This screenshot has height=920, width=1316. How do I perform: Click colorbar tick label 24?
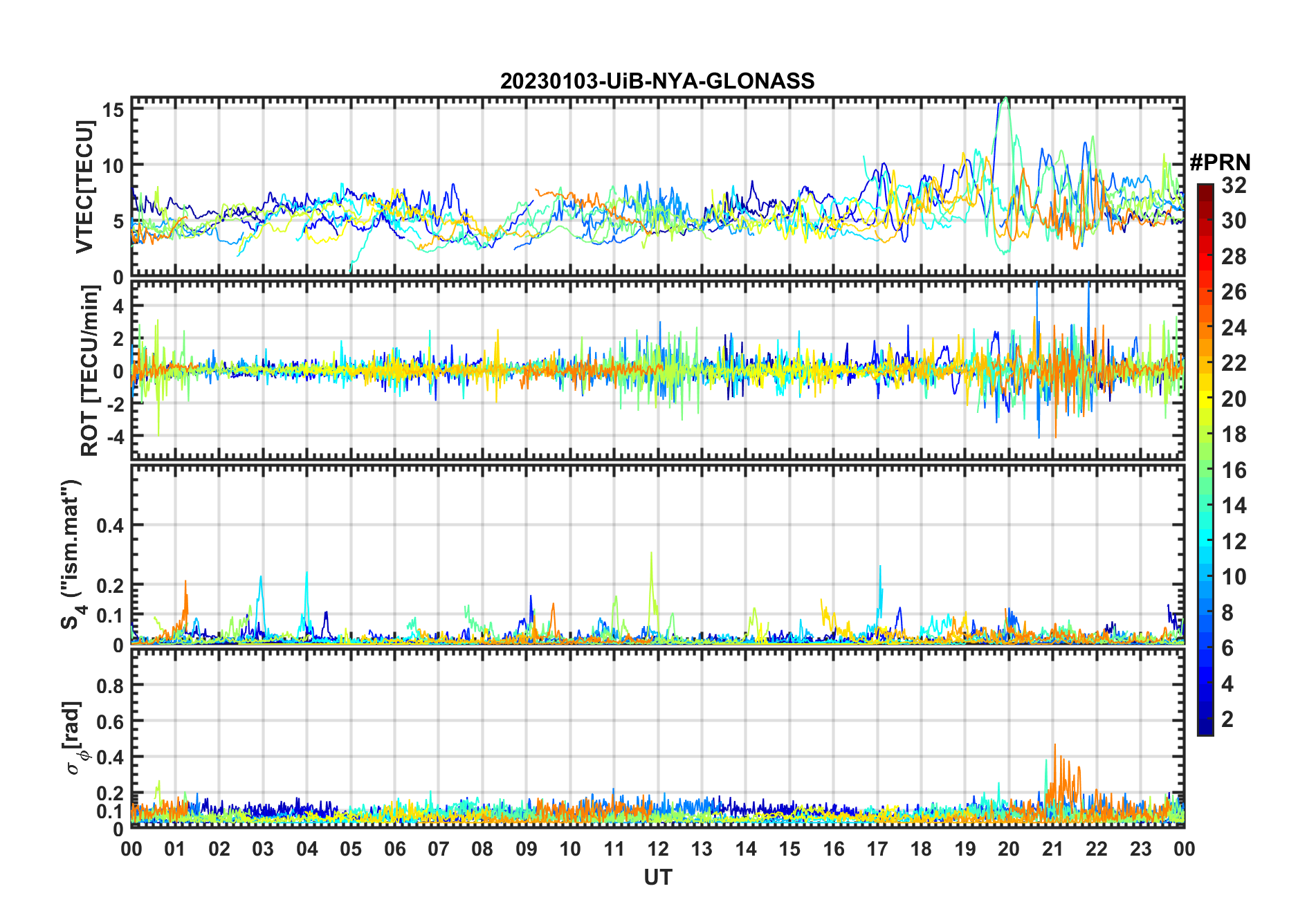pyautogui.click(x=1234, y=327)
